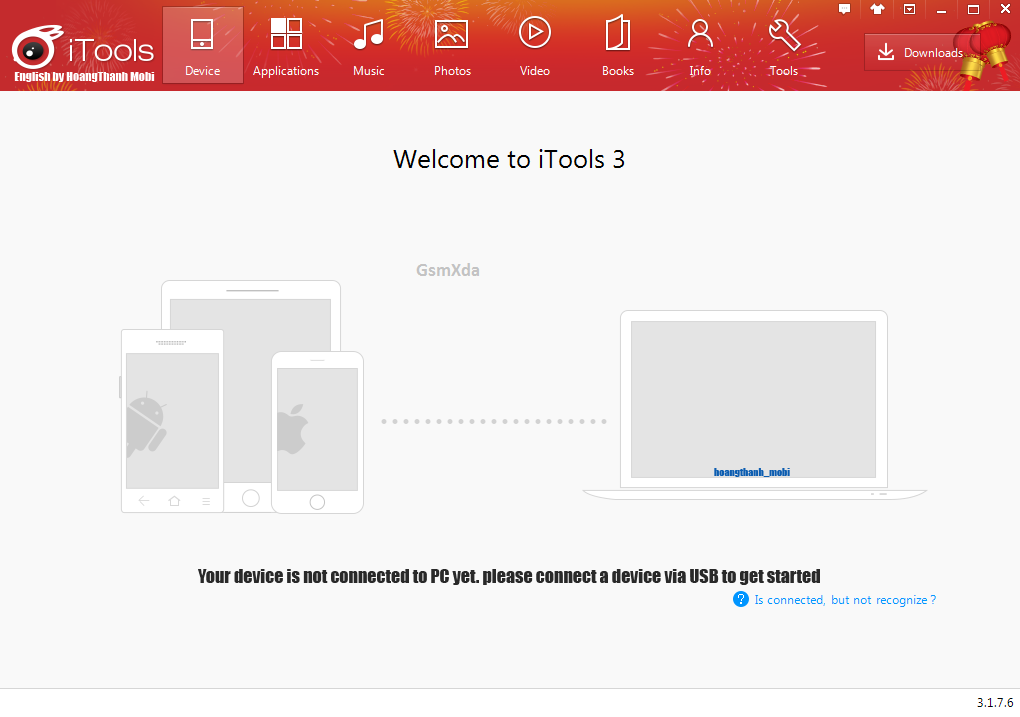Go to the Photos section
This screenshot has height=717, width=1020.
click(x=452, y=46)
